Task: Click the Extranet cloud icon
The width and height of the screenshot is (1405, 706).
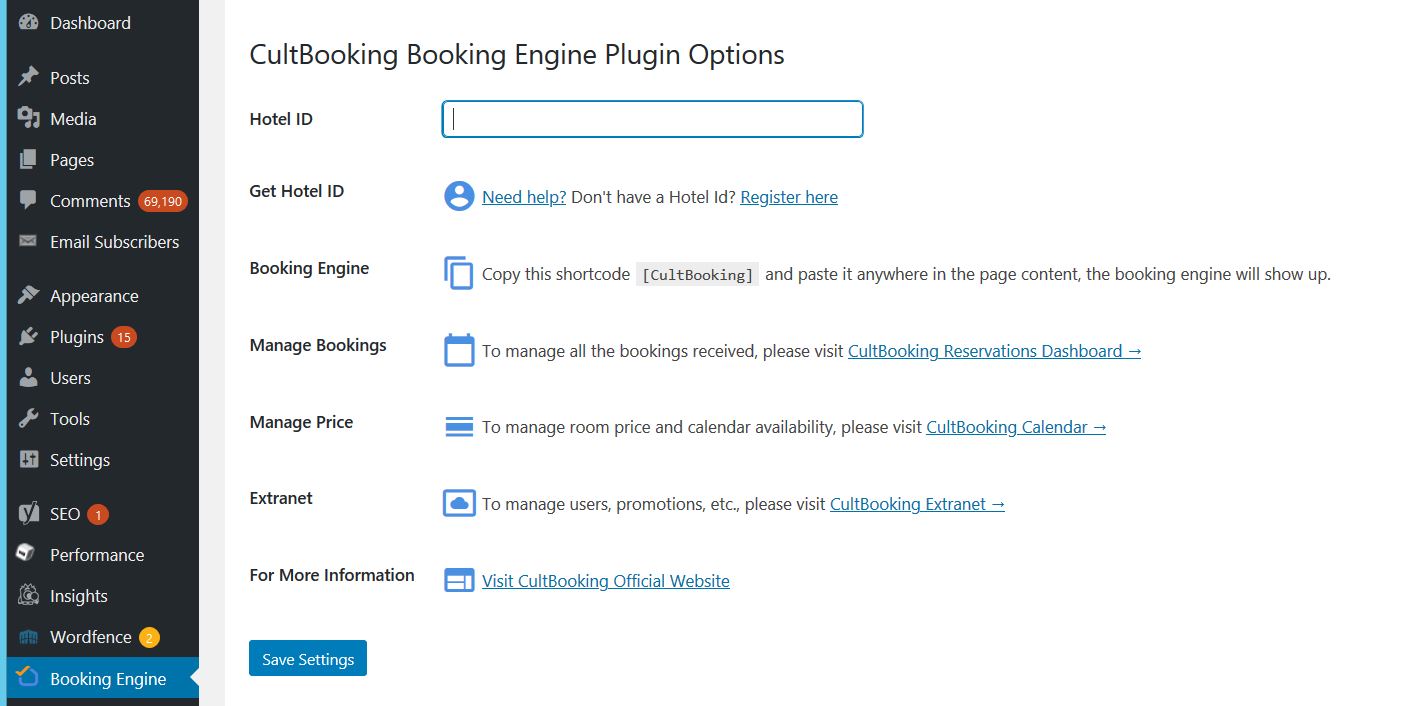Action: click(x=458, y=503)
